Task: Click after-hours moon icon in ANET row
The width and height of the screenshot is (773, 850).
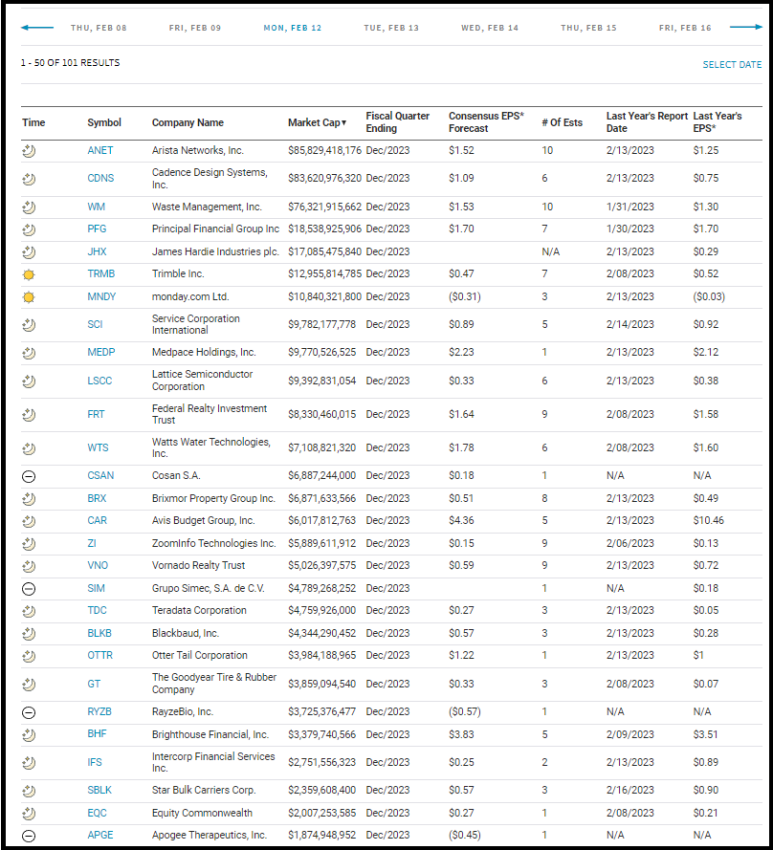Action: 29,151
